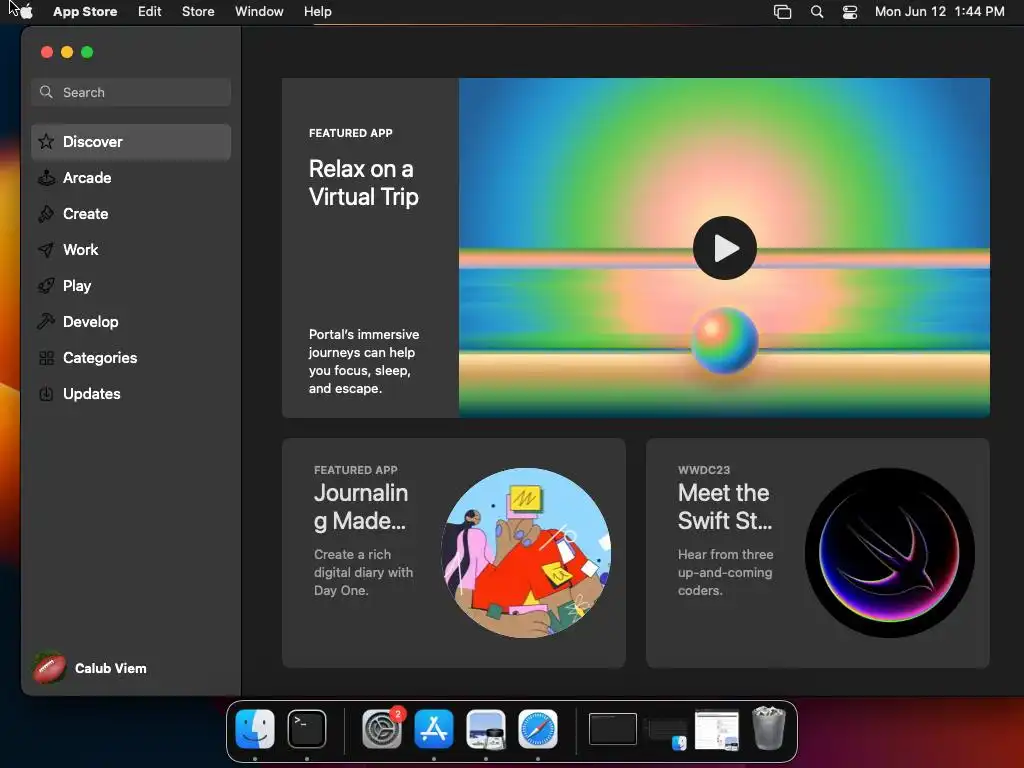
Task: Click the date and time in menu bar
Action: (940, 12)
